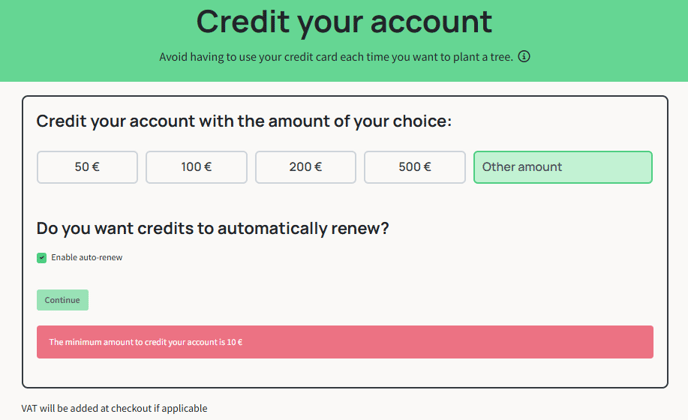Activate the highlighted Other amount box

tap(563, 167)
